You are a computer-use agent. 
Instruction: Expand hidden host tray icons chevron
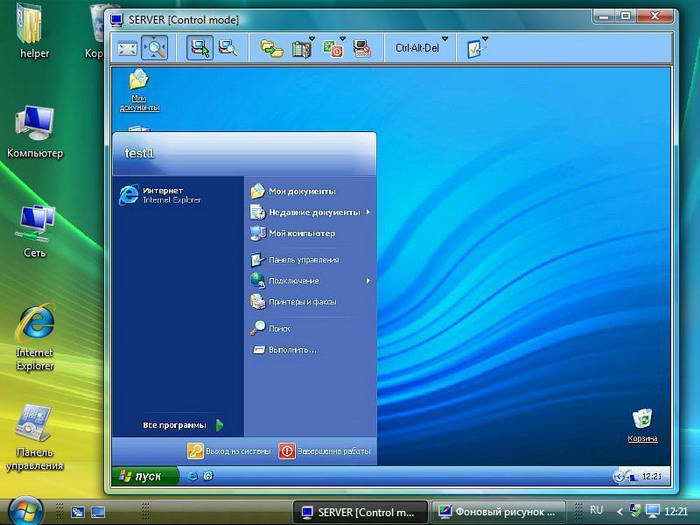pyautogui.click(x=619, y=512)
